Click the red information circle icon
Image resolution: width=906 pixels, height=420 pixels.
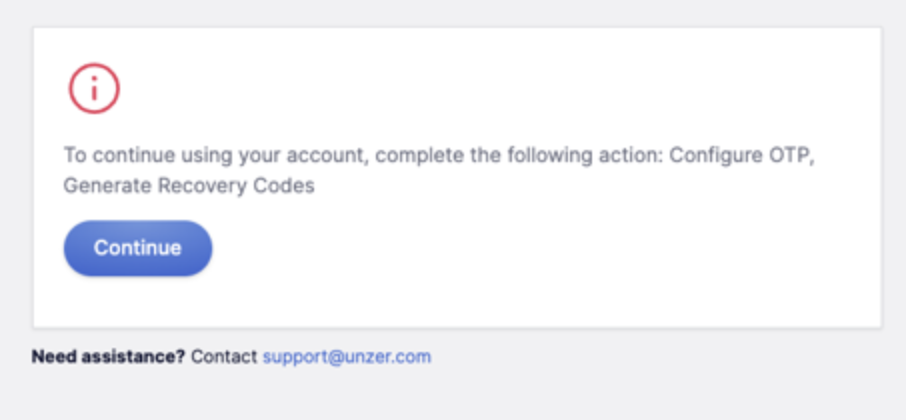(94, 88)
